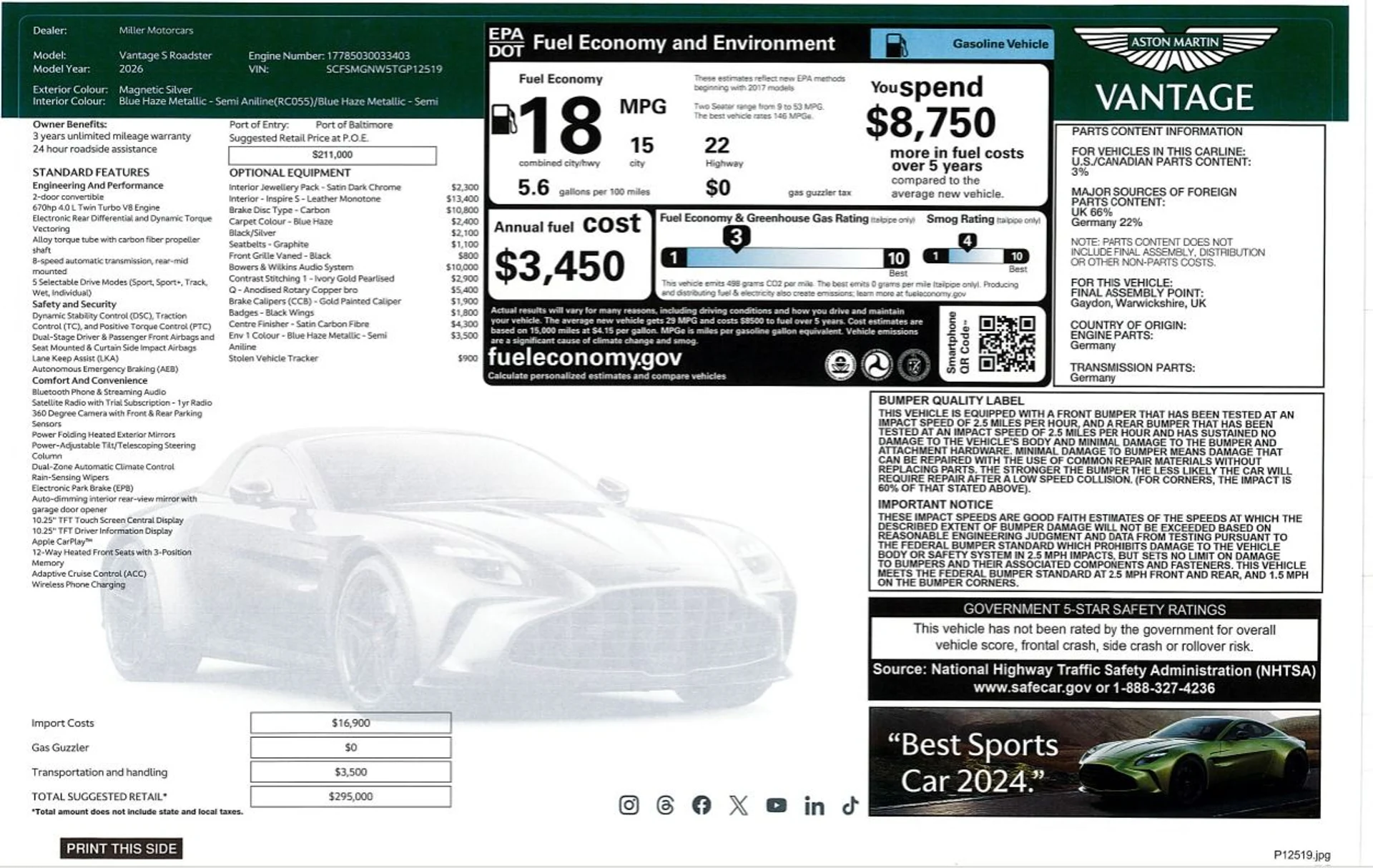This screenshot has width=1373, height=868.
Task: Click the 15 city MPG value
Action: pyautogui.click(x=641, y=146)
